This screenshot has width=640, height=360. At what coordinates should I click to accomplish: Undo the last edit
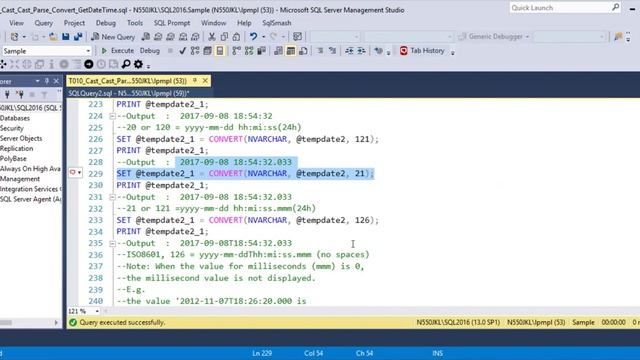point(253,37)
